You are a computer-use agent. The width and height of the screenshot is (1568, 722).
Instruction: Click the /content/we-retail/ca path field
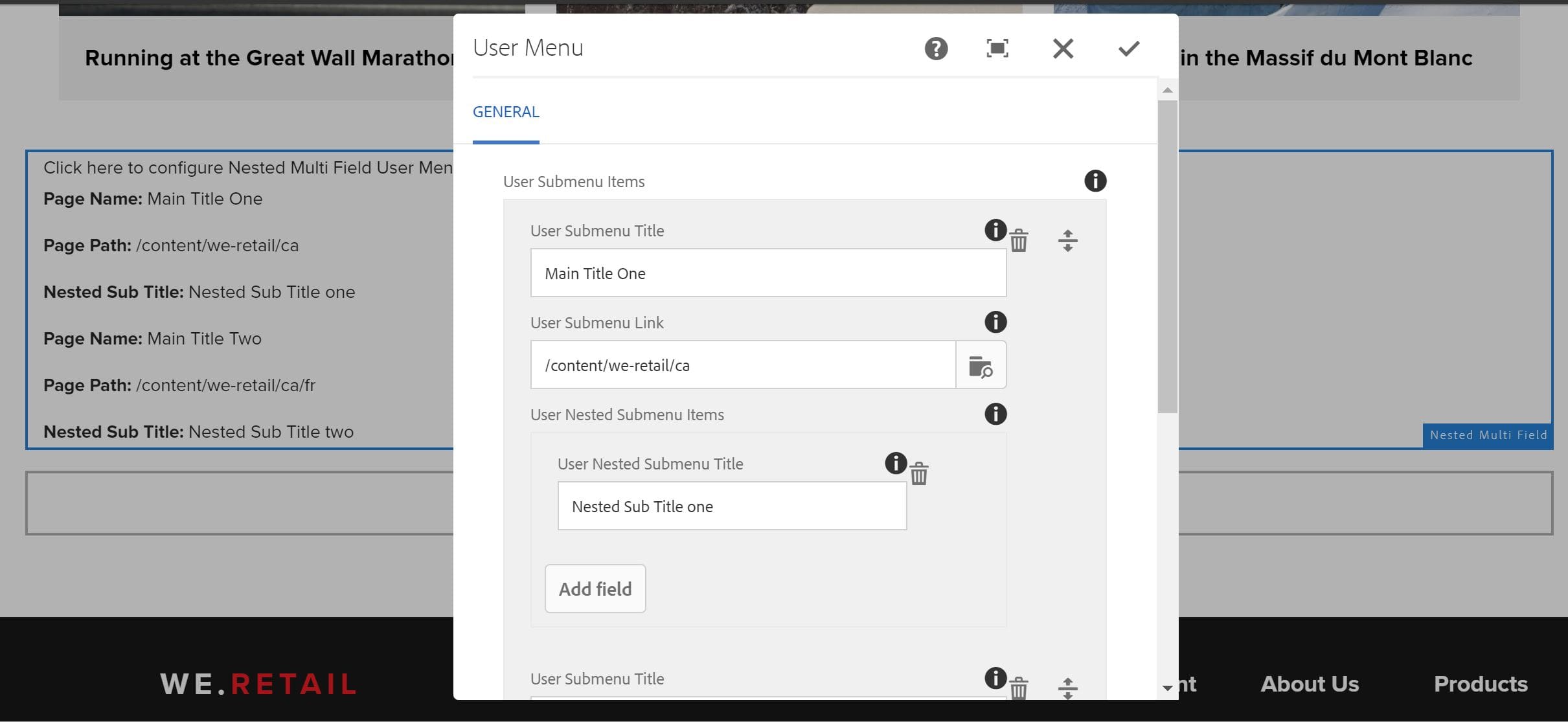click(x=742, y=365)
